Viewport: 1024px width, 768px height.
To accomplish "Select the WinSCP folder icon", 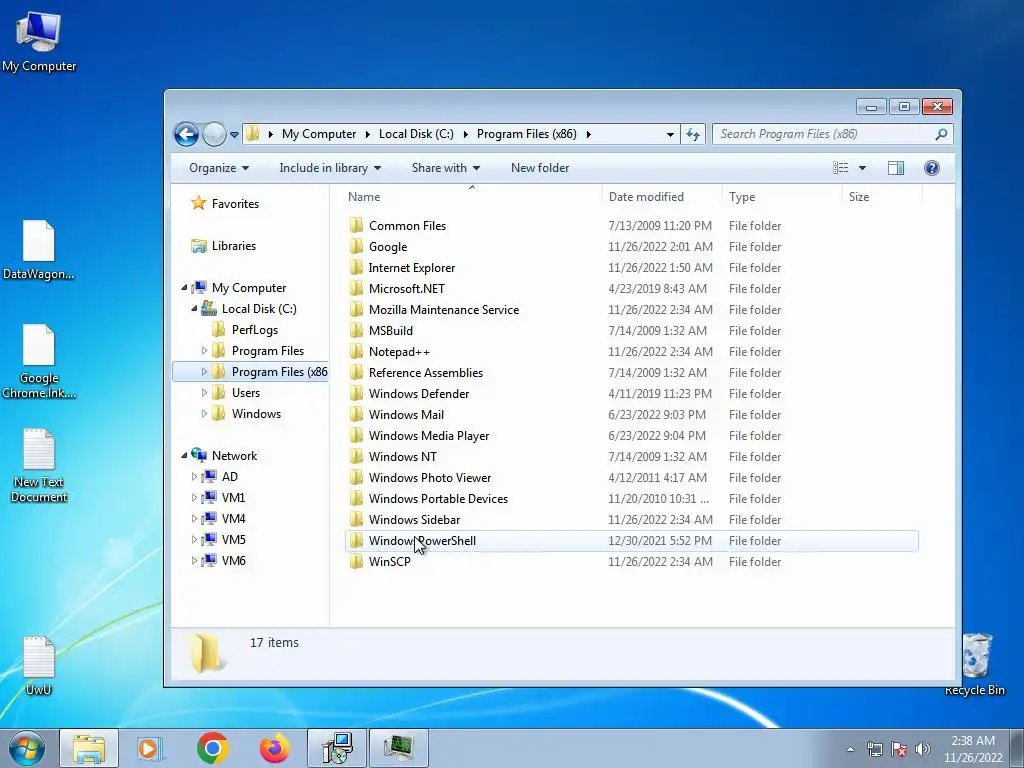I will (x=356, y=562).
